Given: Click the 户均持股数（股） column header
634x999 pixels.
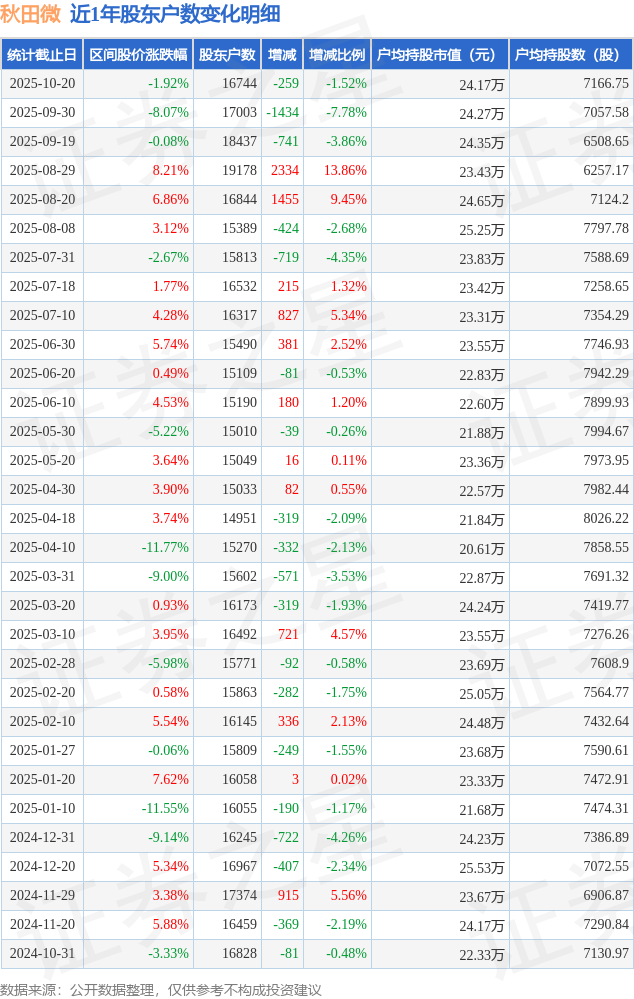Looking at the screenshot, I should (571, 55).
